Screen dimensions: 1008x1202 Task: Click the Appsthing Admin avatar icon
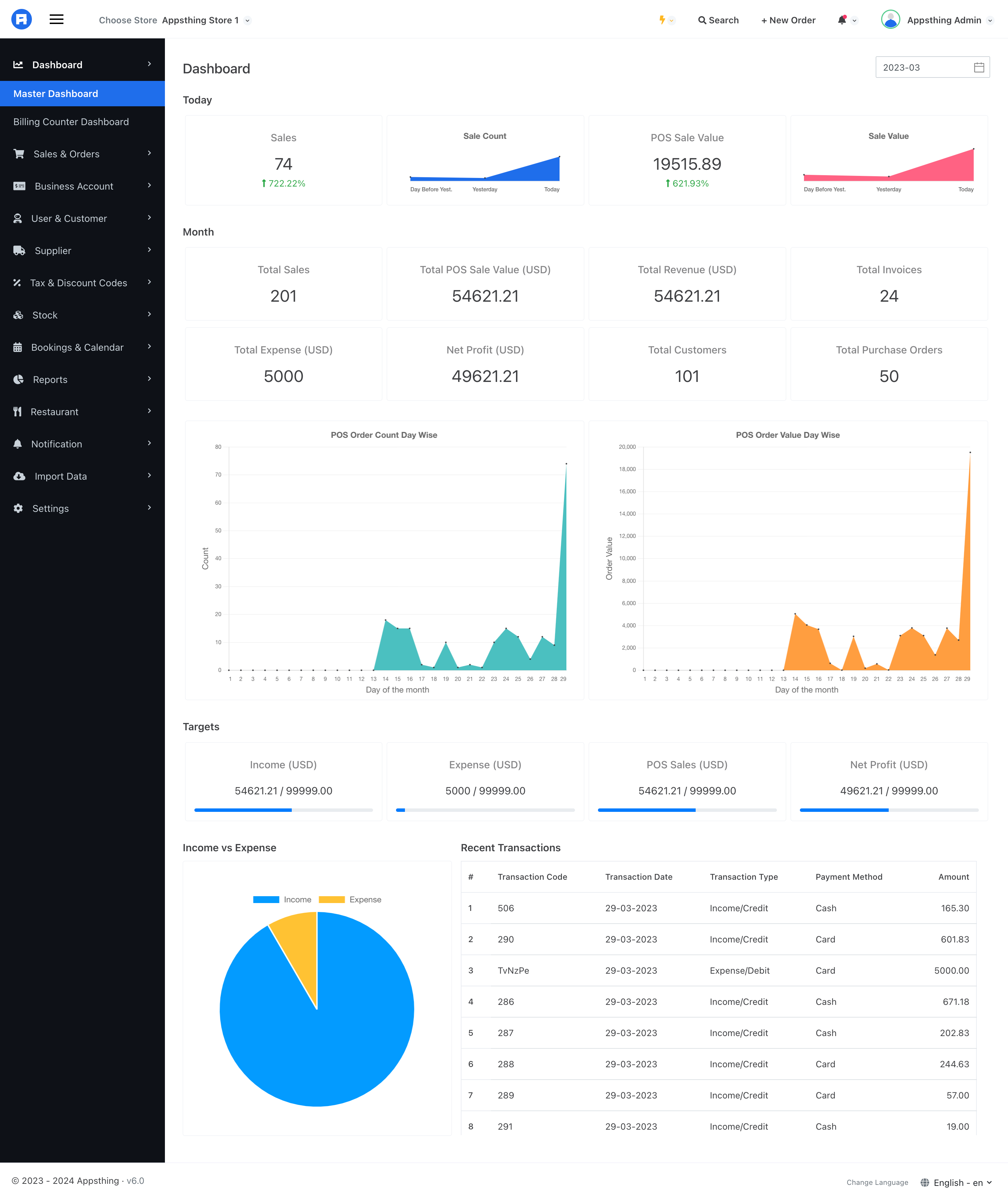coord(890,20)
